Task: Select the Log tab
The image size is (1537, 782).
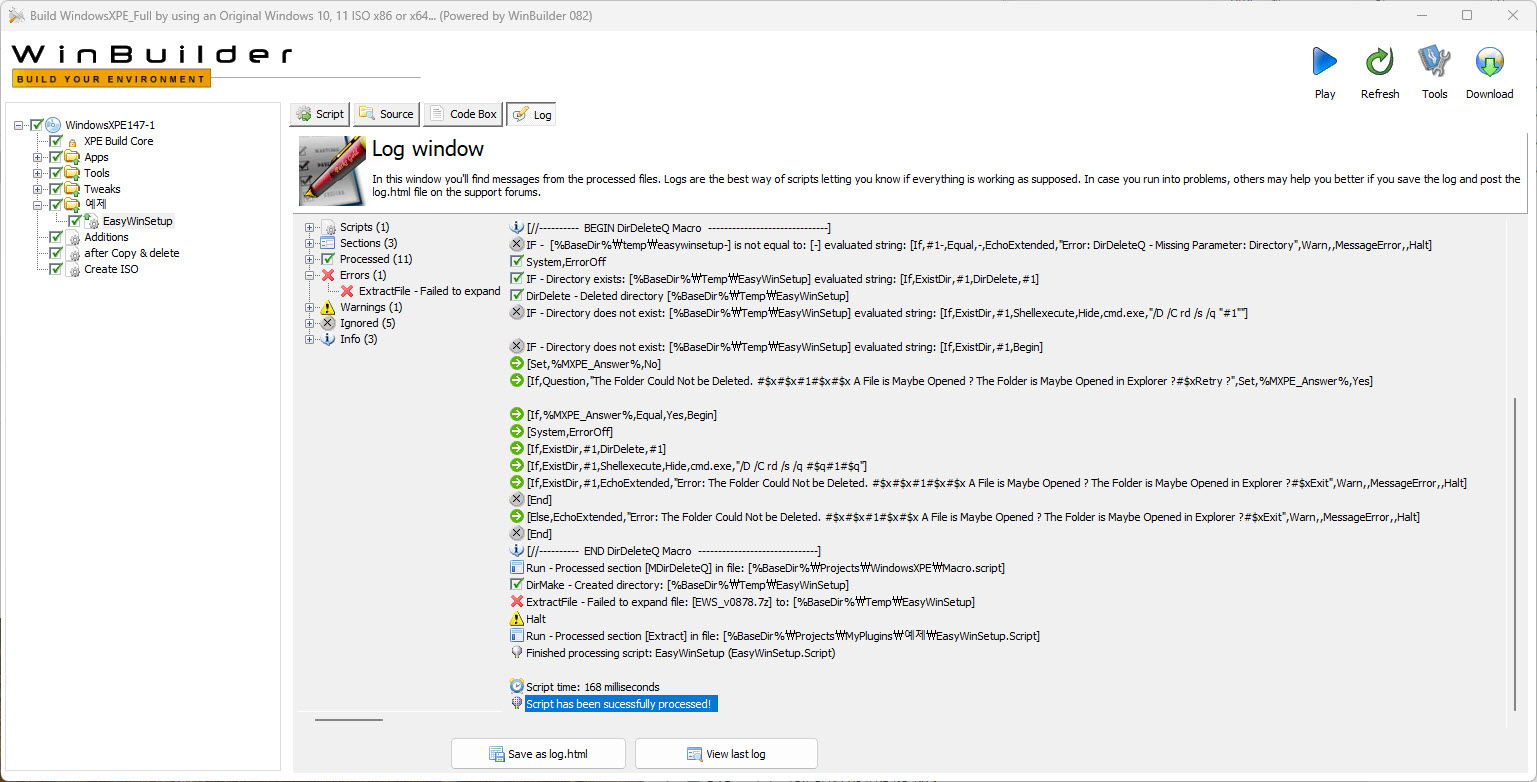Action: (532, 115)
